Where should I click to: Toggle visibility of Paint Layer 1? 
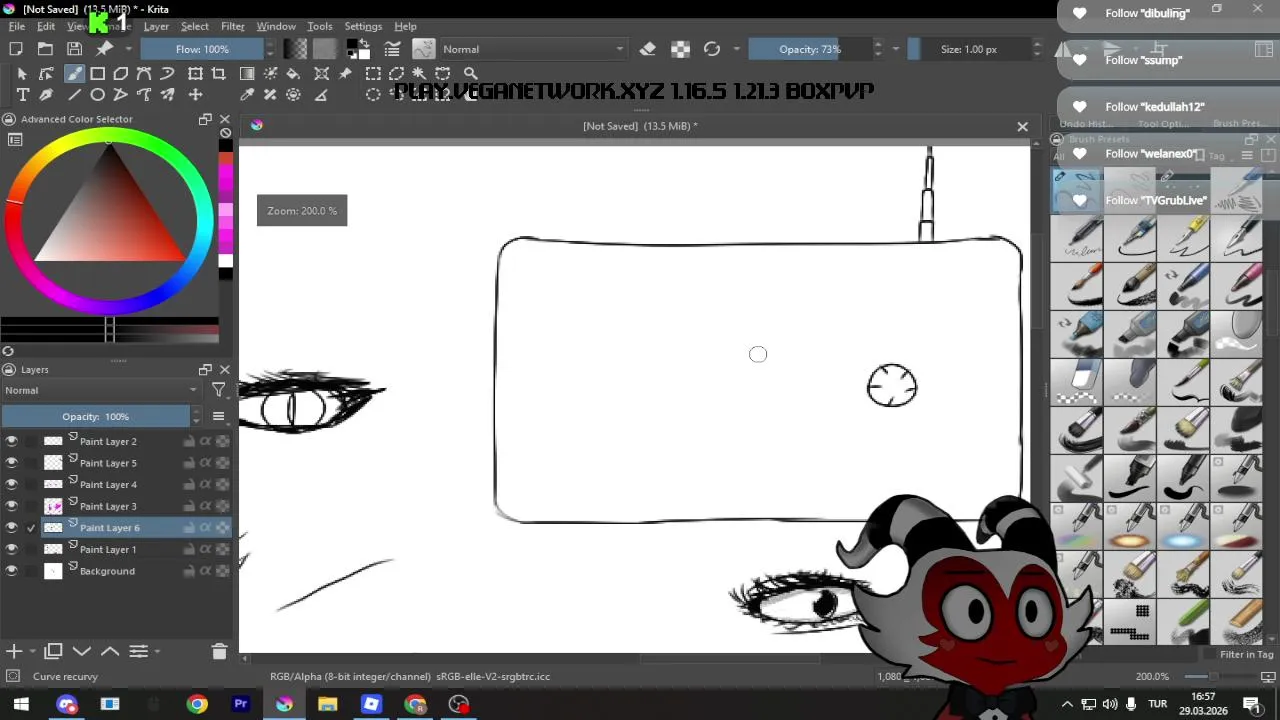click(x=11, y=549)
